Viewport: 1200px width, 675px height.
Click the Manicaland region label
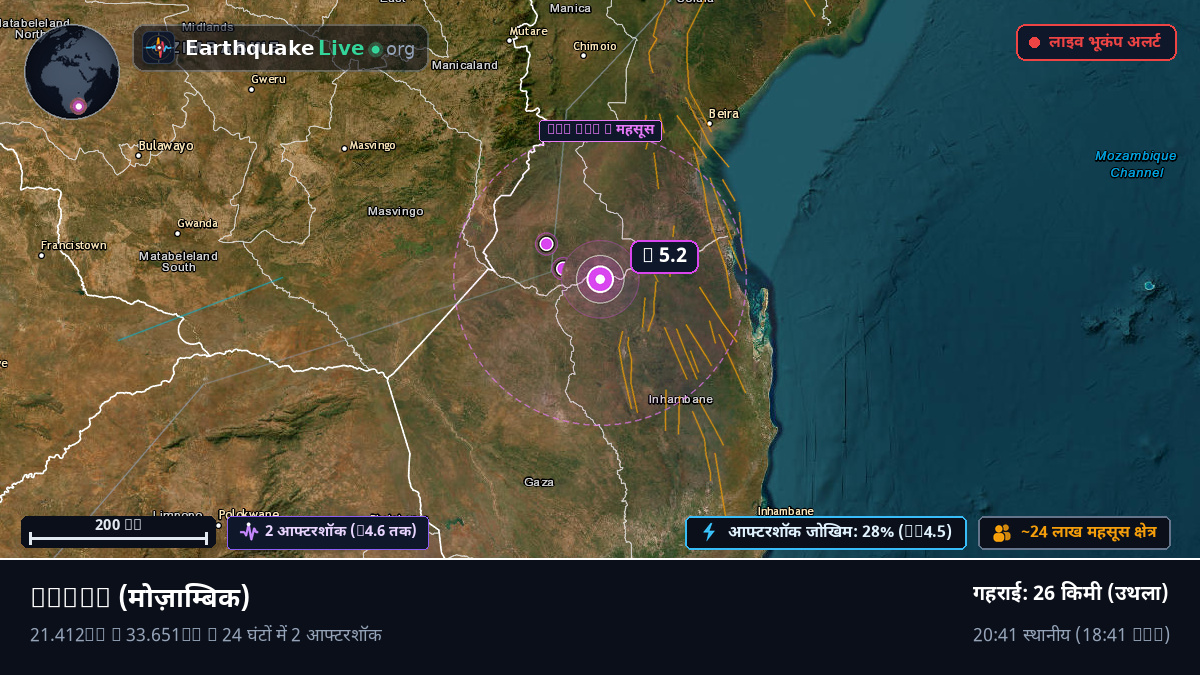[x=464, y=65]
